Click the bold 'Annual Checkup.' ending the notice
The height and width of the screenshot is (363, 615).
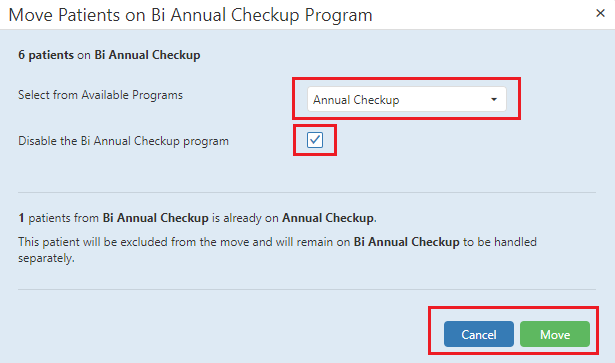pyautogui.click(x=329, y=218)
